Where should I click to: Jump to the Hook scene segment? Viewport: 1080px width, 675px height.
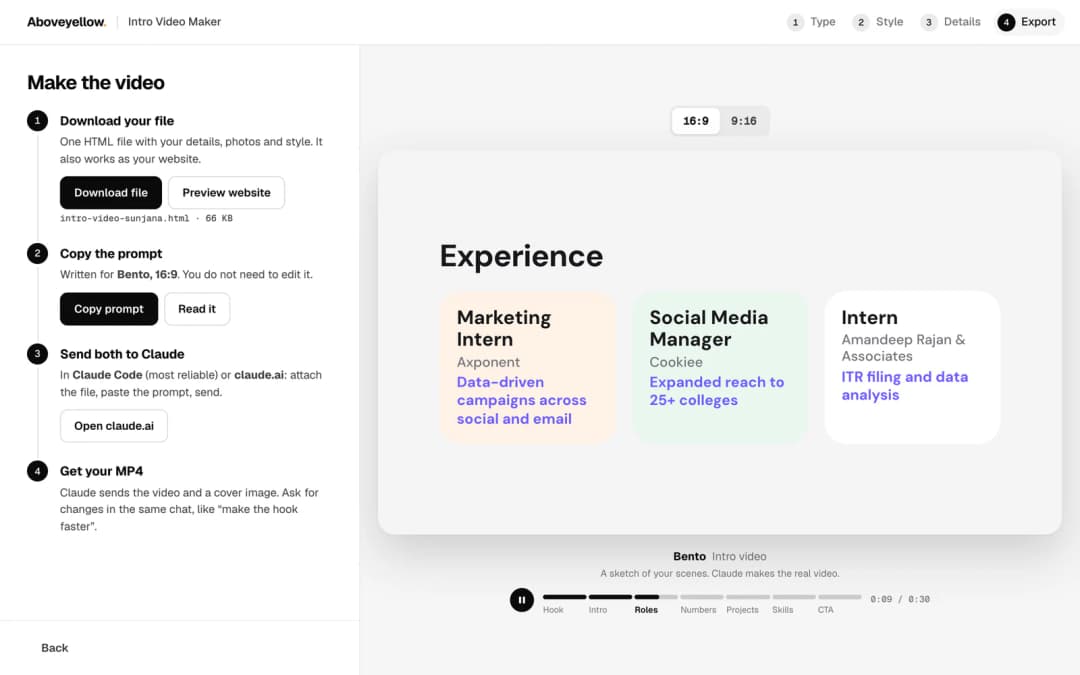click(x=564, y=602)
